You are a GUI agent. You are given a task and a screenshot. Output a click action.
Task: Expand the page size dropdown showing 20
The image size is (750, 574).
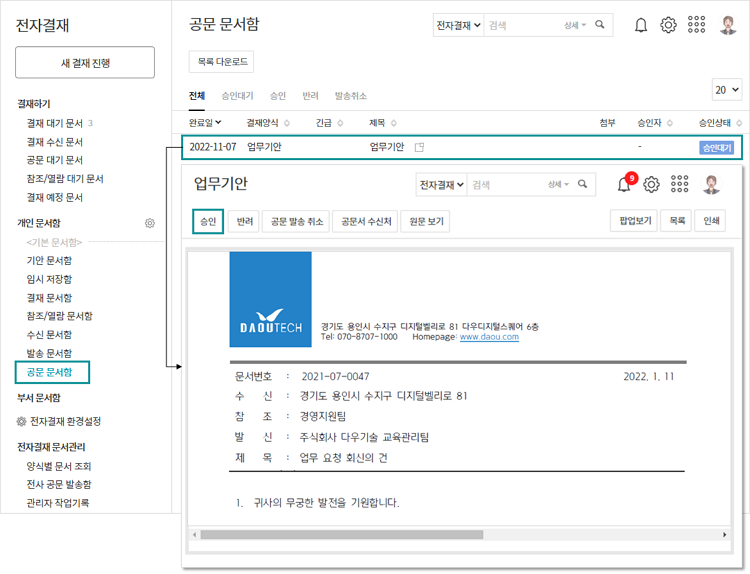point(727,89)
